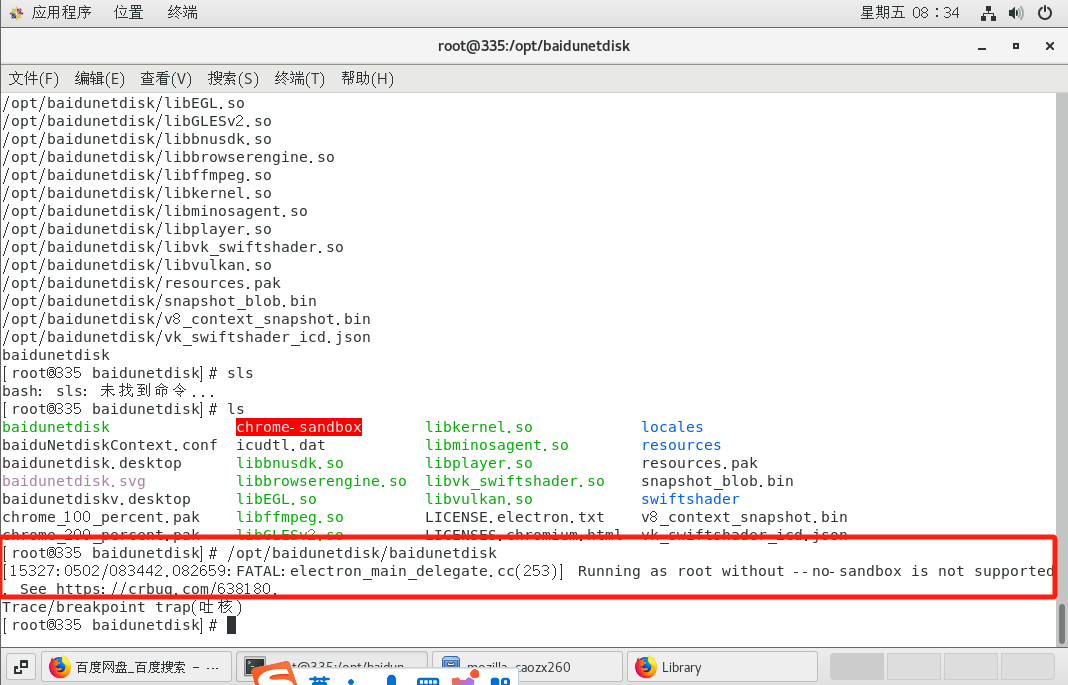Click chrome_100_percent.pak in ls output
1068x685 pixels.
point(101,517)
